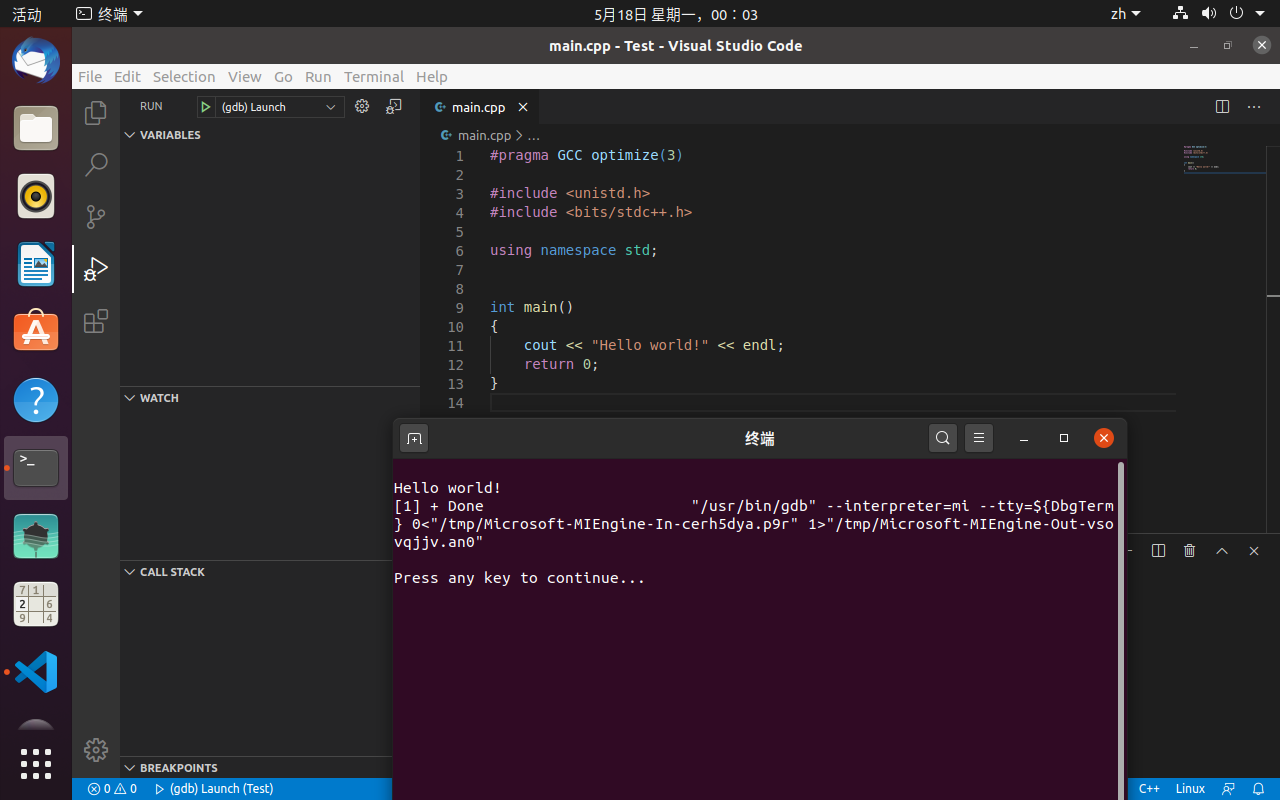Image resolution: width=1280 pixels, height=800 pixels.
Task: Open Help from the dock
Action: [36, 400]
